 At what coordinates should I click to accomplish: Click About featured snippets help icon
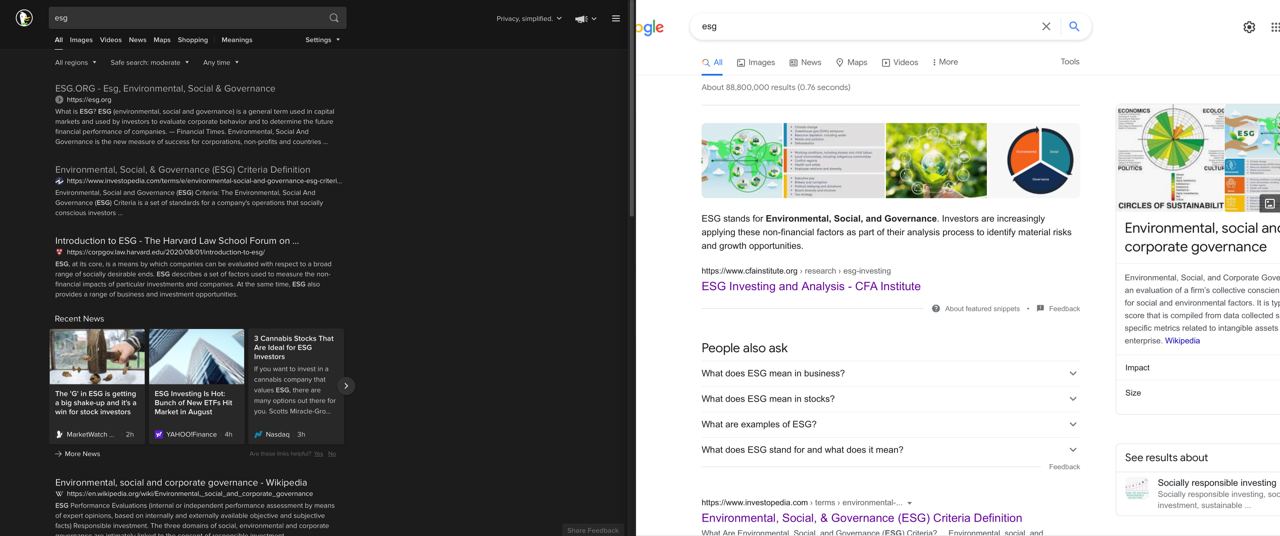pyautogui.click(x=936, y=308)
